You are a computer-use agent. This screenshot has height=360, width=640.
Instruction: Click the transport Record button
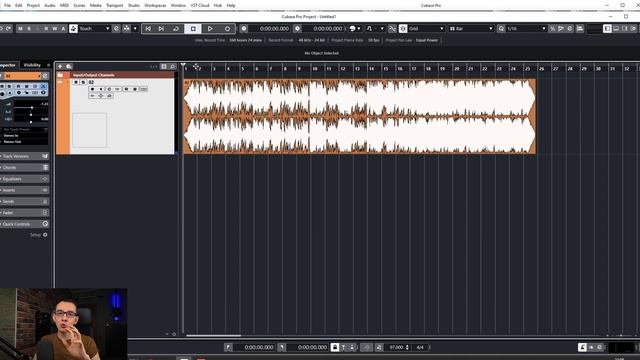(x=227, y=29)
